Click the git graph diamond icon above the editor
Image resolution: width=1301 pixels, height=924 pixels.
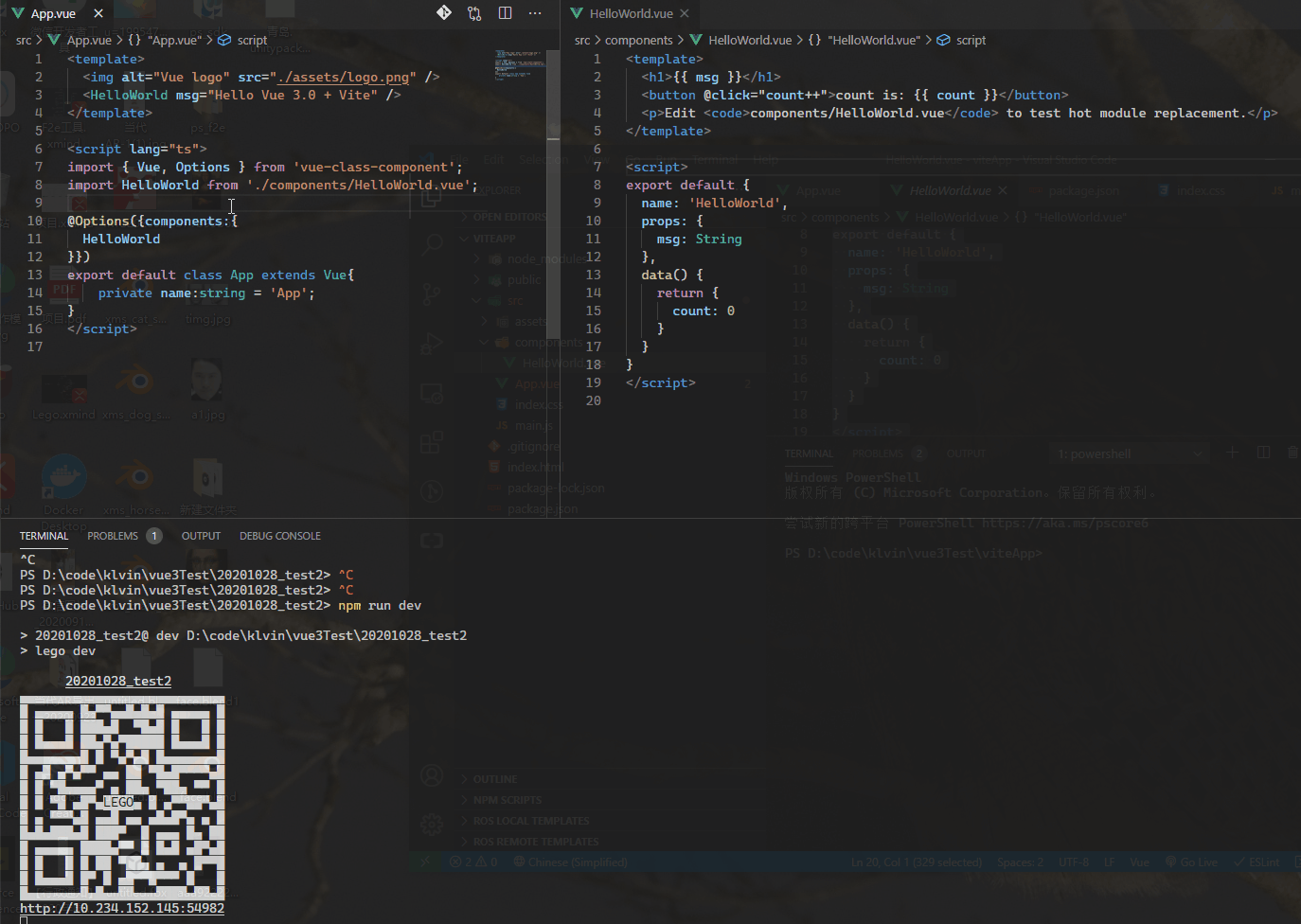pyautogui.click(x=443, y=12)
